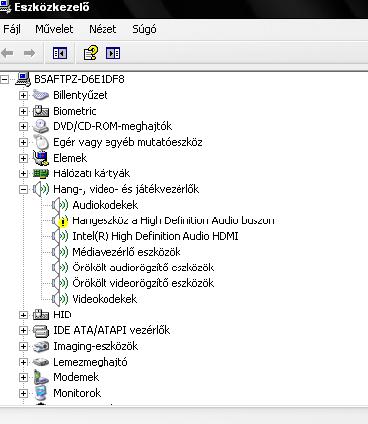Viewport: 368px width, 424px height.
Task: Select the Billentyűzet label
Action: coord(80,95)
